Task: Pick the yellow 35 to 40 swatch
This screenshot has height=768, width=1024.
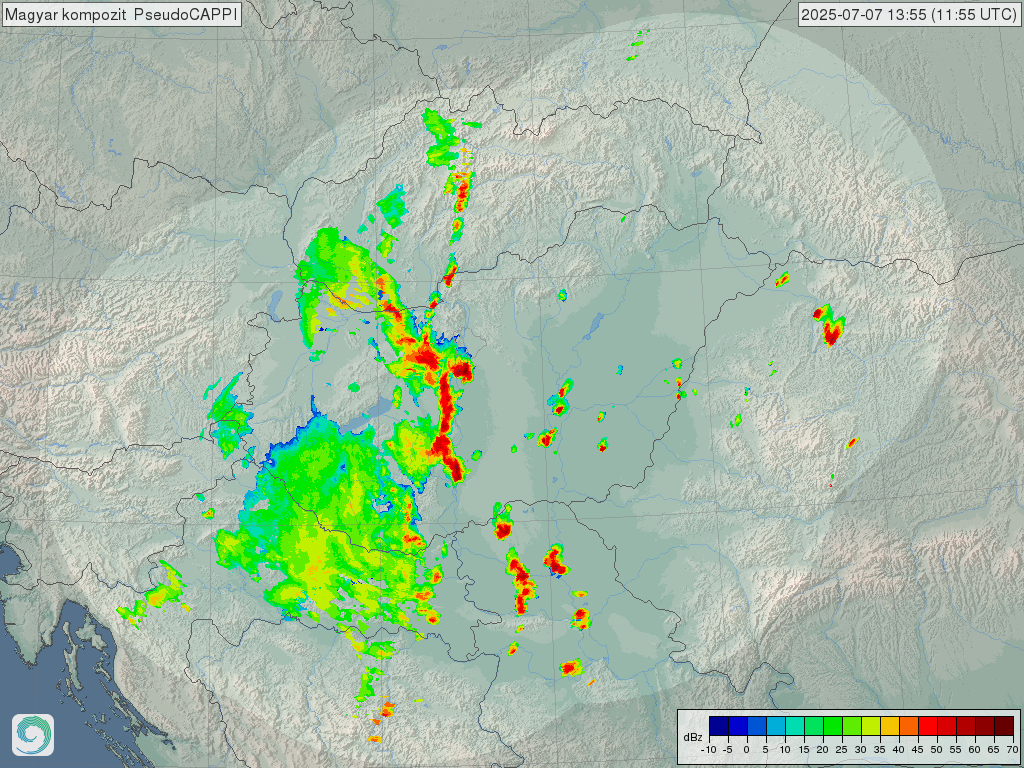Action: 890,726
